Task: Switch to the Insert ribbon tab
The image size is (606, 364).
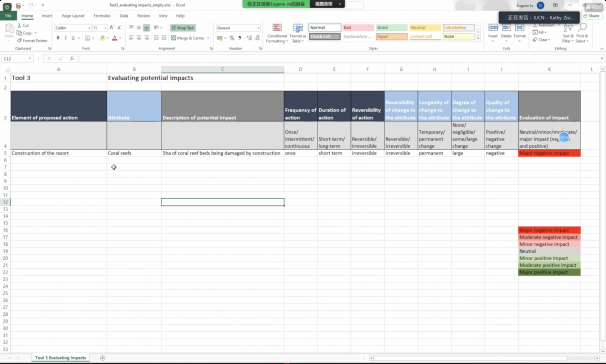Action: (x=47, y=16)
